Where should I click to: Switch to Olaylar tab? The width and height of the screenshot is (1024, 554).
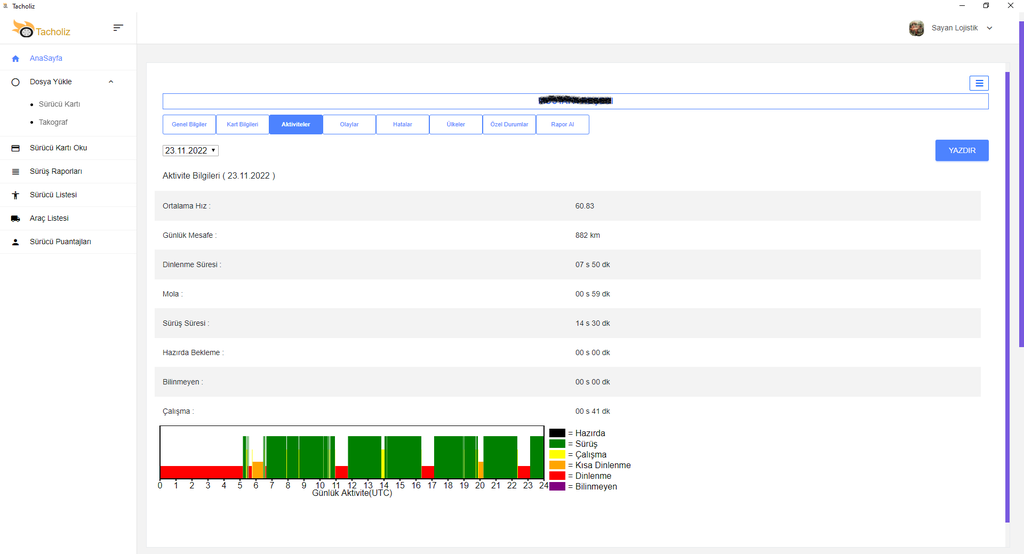point(349,124)
